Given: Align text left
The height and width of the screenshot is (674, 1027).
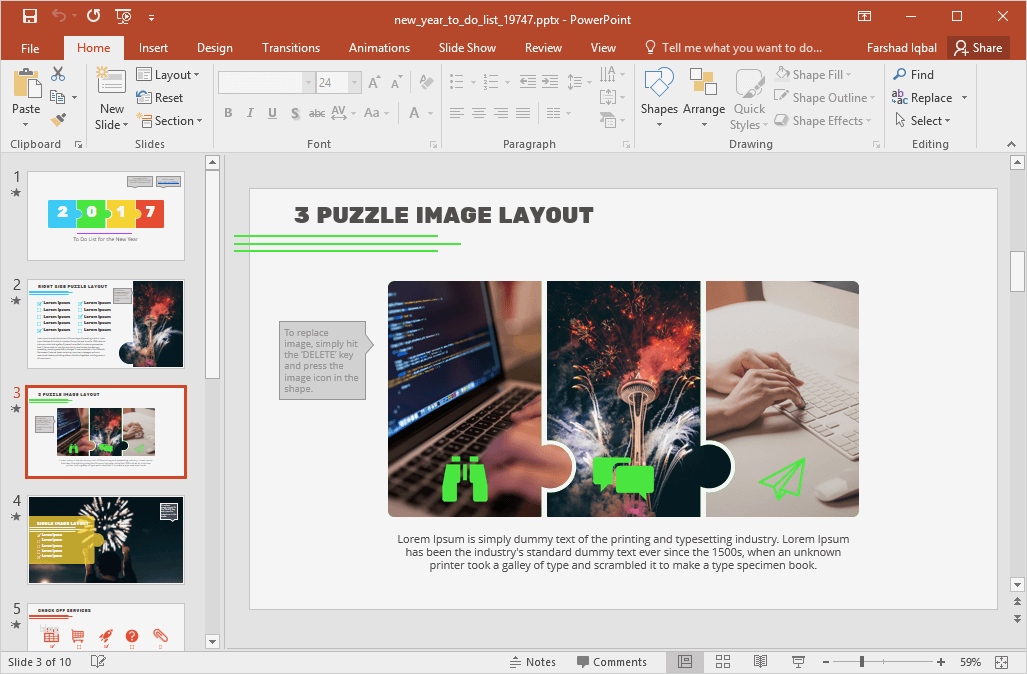Looking at the screenshot, I should (457, 113).
